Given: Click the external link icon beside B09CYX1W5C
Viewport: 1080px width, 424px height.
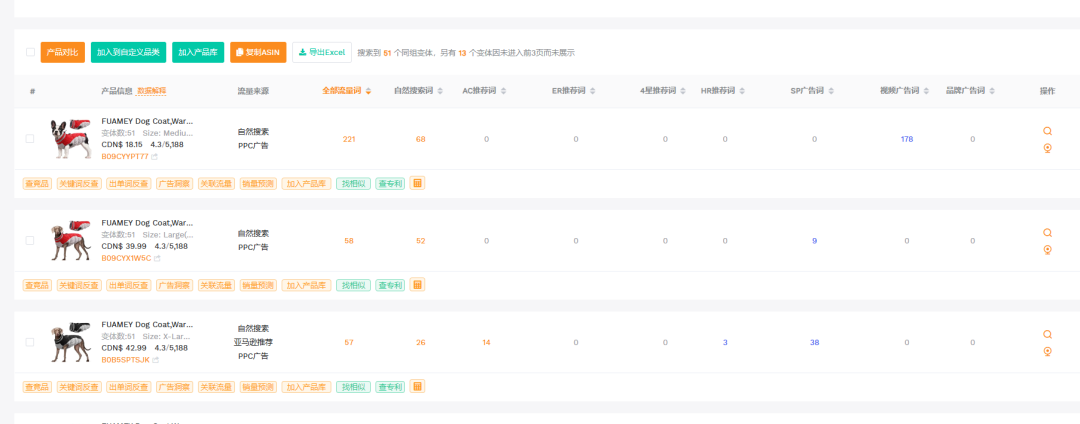Looking at the screenshot, I should tap(157, 259).
